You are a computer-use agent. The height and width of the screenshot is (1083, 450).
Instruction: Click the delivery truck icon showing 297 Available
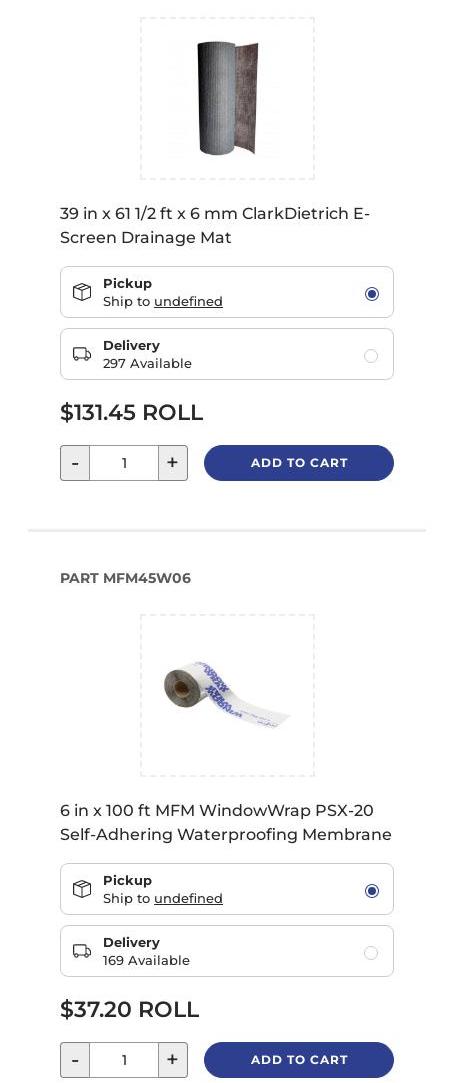(81, 354)
